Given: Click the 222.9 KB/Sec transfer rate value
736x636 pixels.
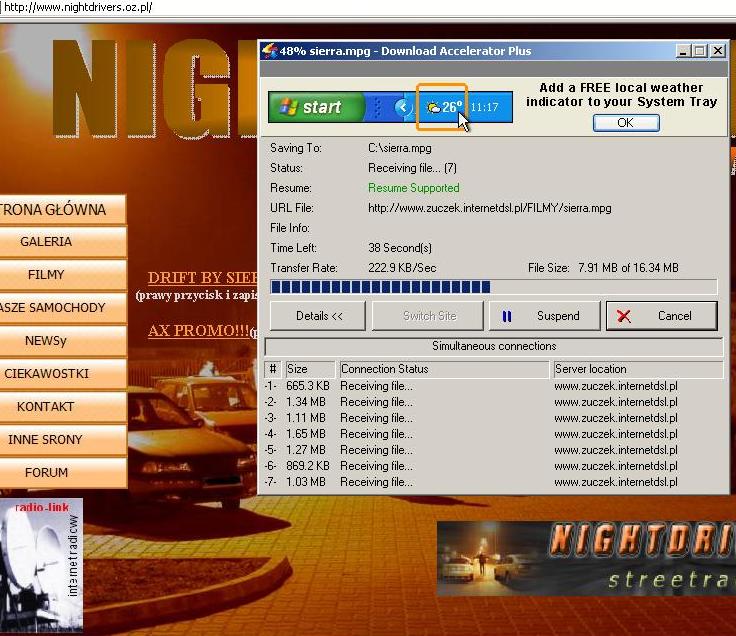Looking at the screenshot, I should click(402, 268).
